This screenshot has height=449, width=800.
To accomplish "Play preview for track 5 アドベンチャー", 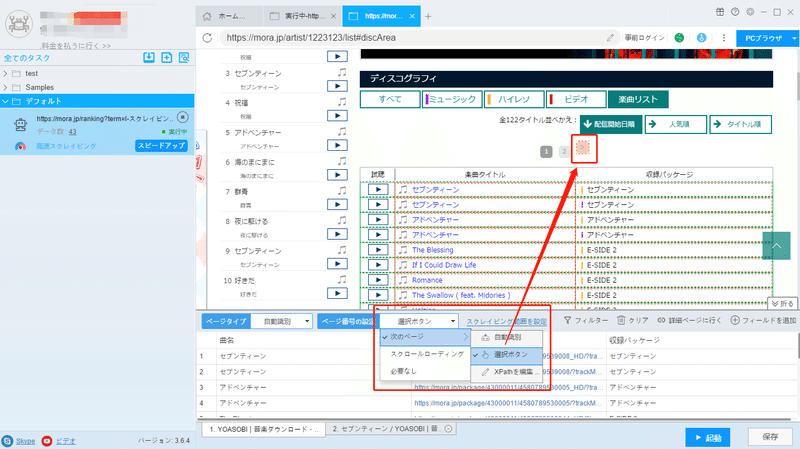I will pos(337,145).
